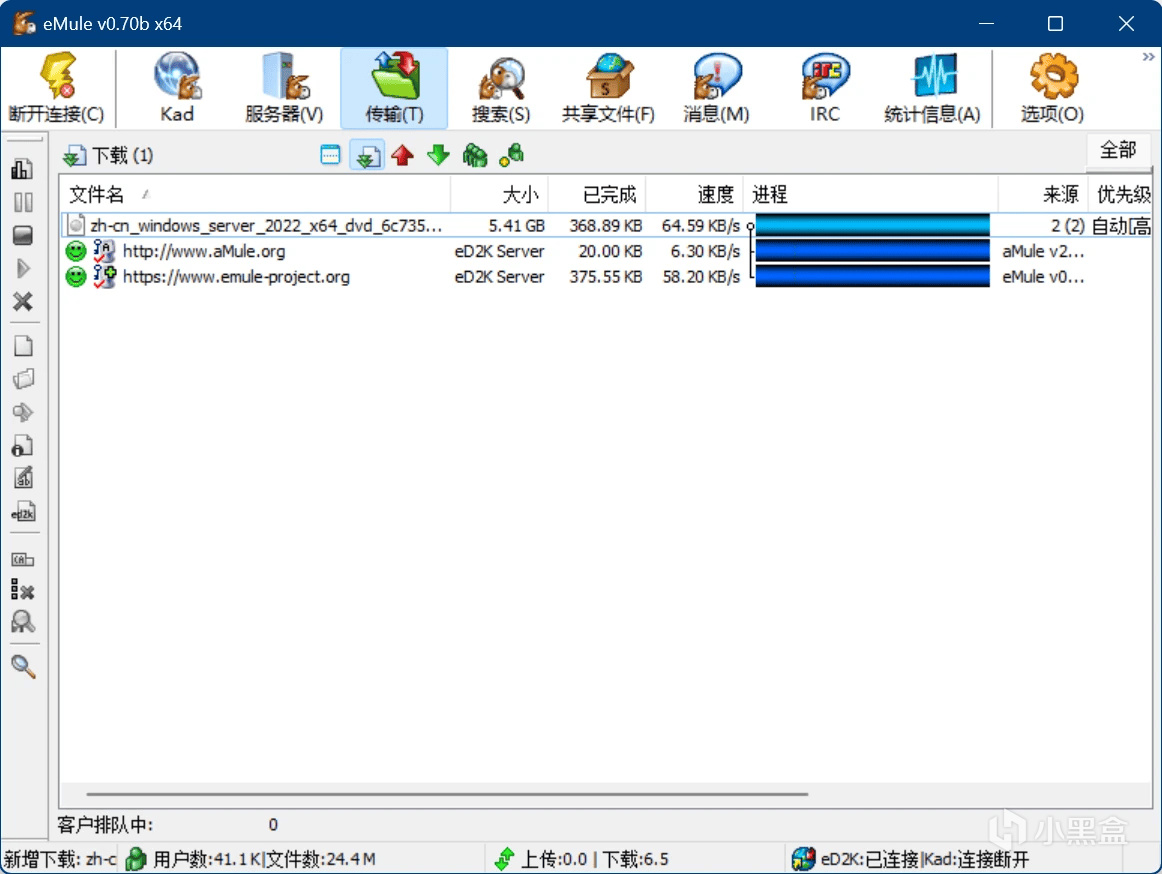Show known clients icon with yellow dot
The width and height of the screenshot is (1162, 874).
click(x=511, y=155)
